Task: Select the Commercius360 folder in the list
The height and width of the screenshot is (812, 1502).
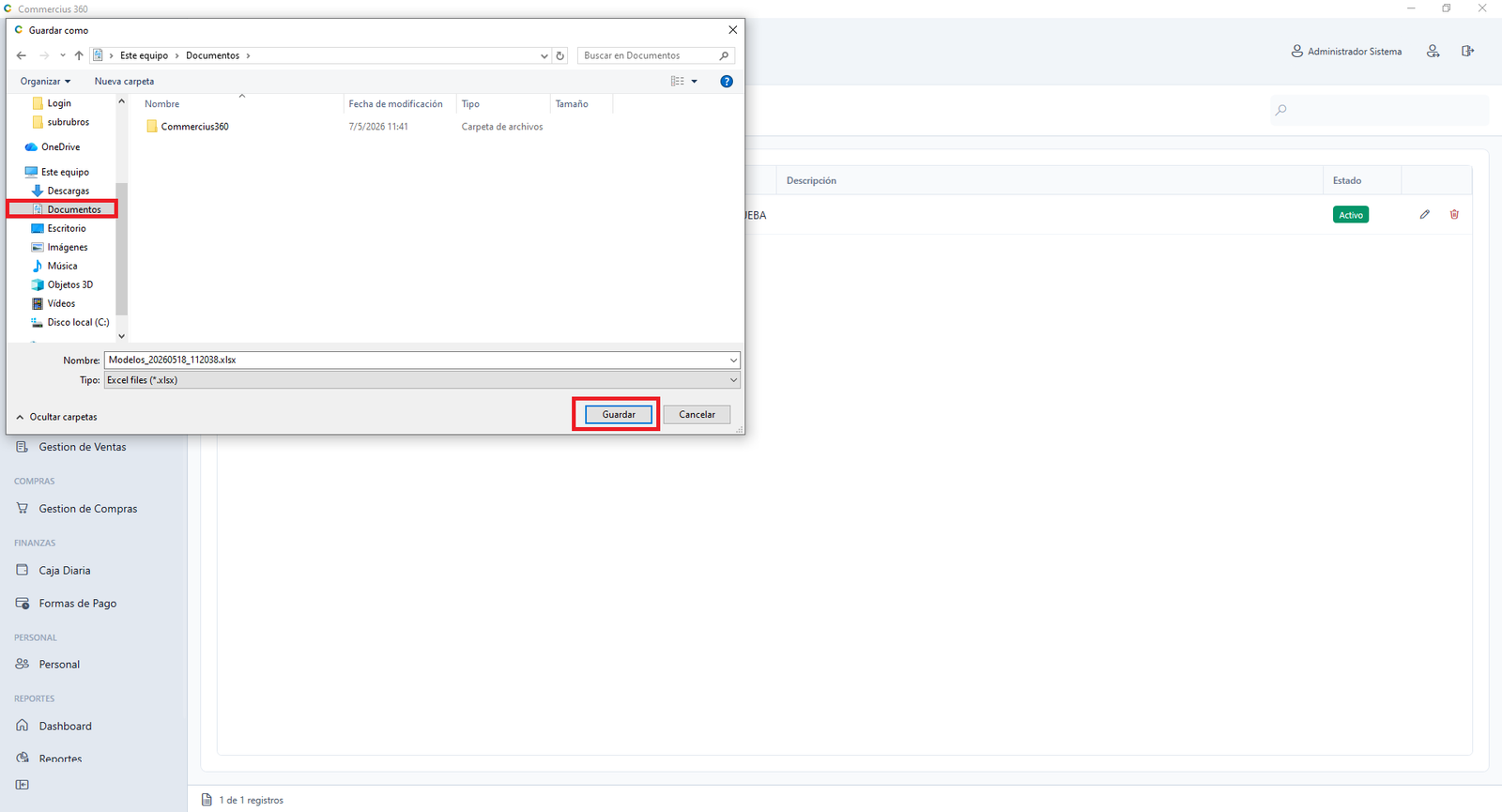Action: (x=194, y=127)
